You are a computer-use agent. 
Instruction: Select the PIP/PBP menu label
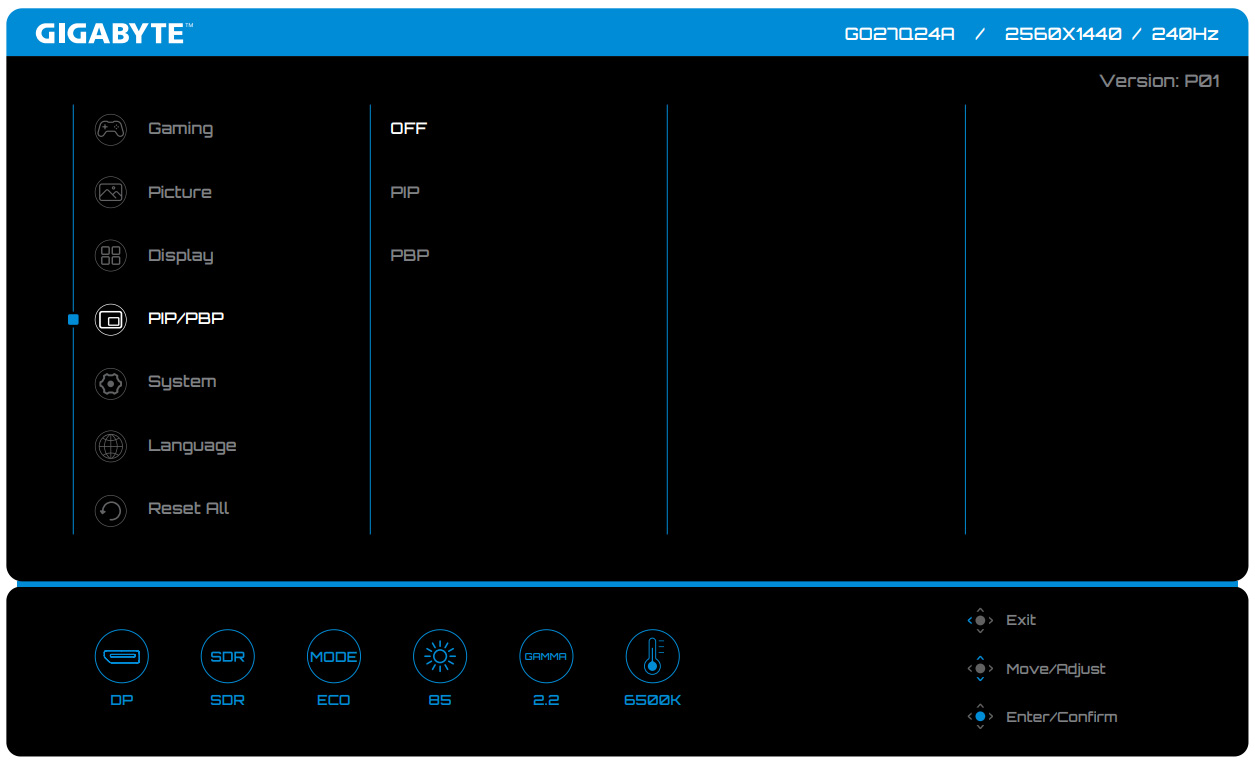(186, 319)
